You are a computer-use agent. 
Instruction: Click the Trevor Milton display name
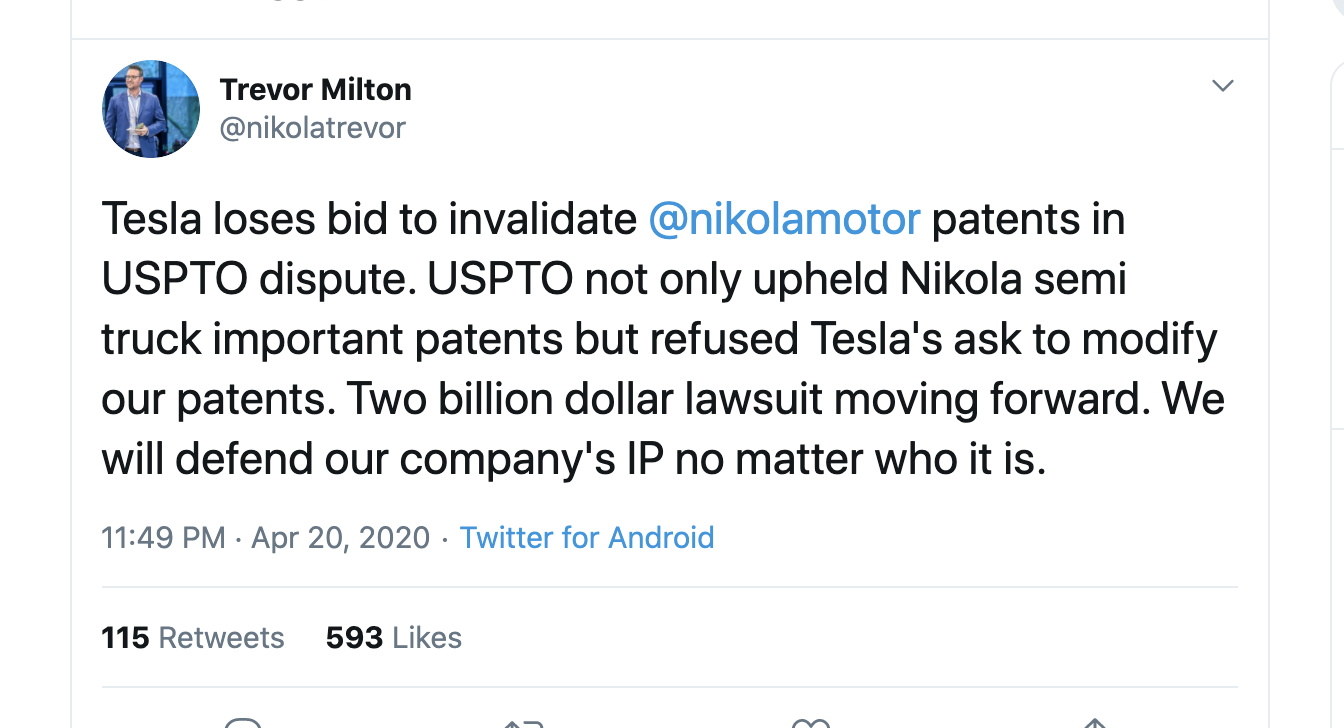tap(315, 90)
